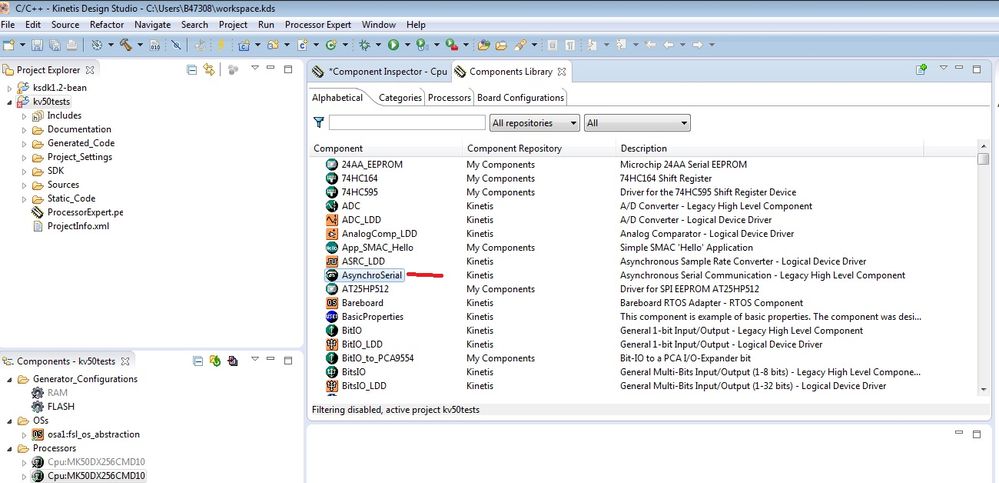Viewport: 999px width, 483px height.
Task: Toggle block selection mode icon
Action: tap(552, 45)
